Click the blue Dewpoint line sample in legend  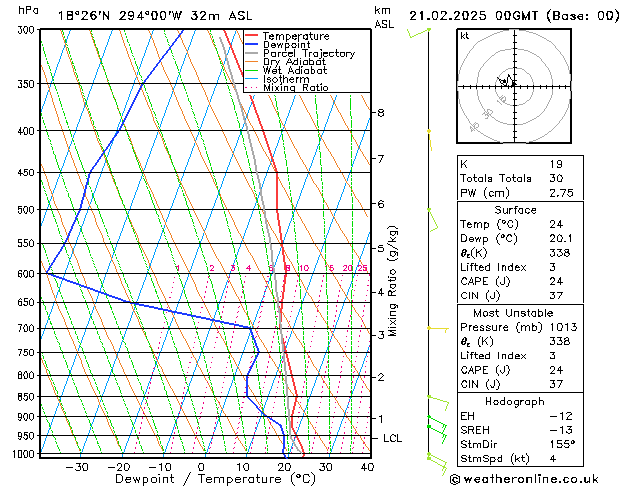pos(251,44)
